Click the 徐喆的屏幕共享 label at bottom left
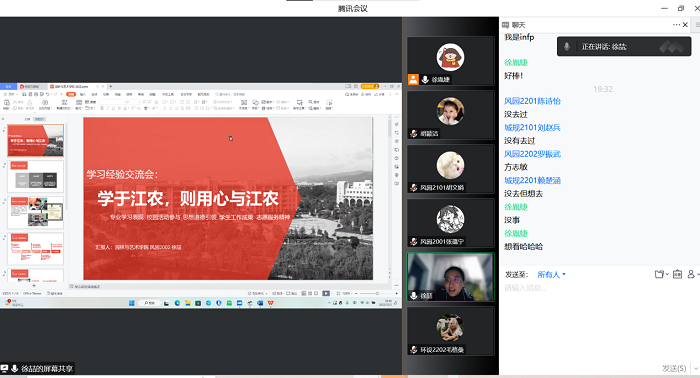700x378 pixels. click(46, 369)
